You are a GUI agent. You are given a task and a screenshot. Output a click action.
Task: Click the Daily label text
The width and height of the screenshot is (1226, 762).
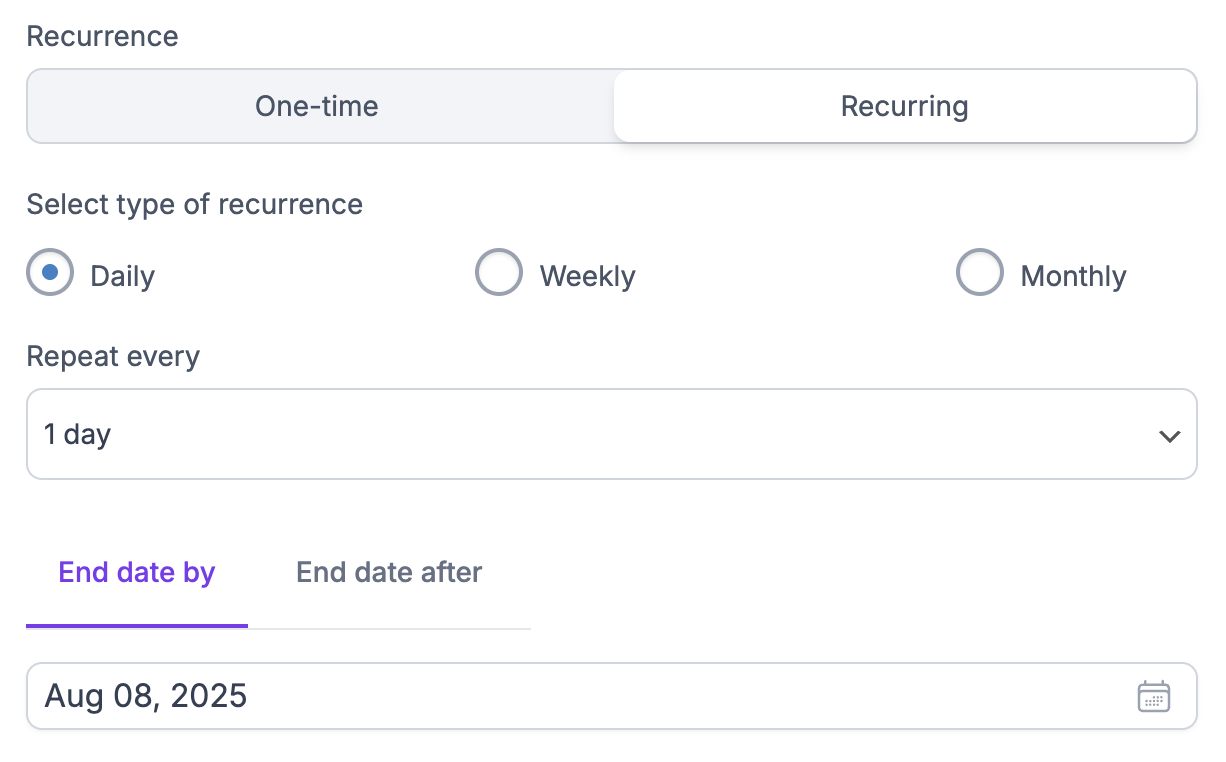click(122, 276)
